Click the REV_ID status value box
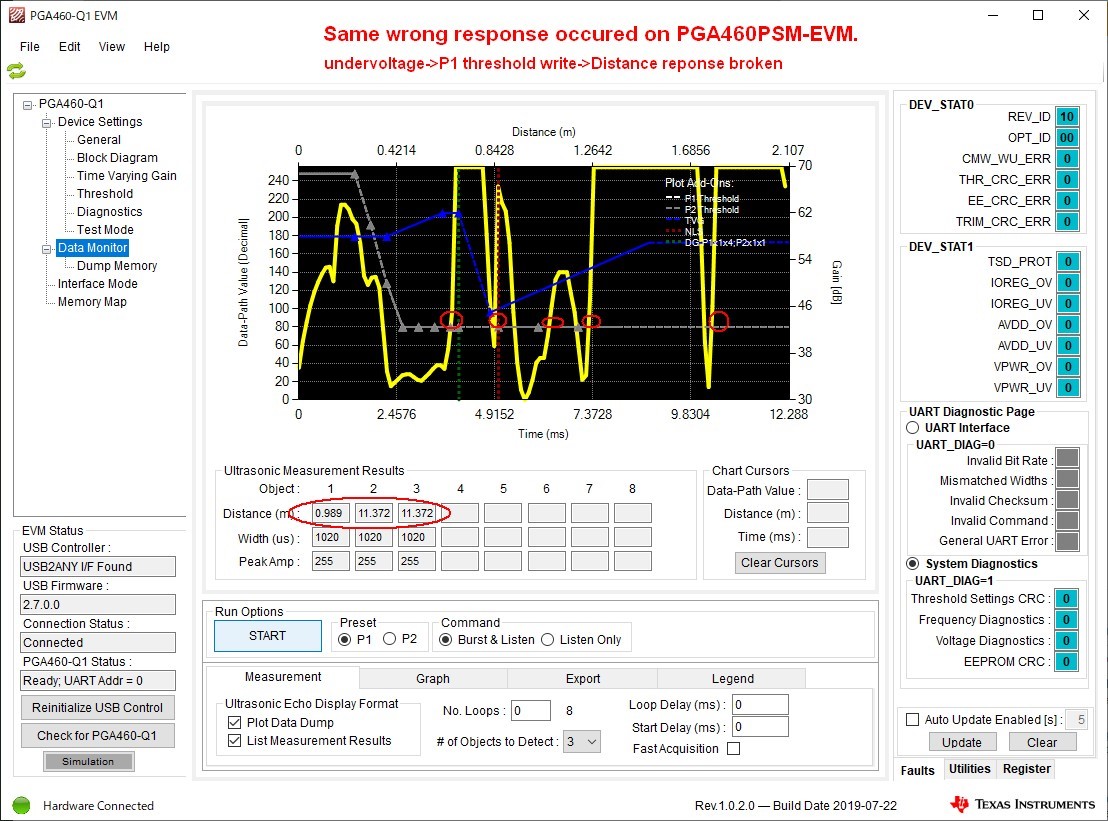This screenshot has height=821, width=1108. pos(1067,117)
